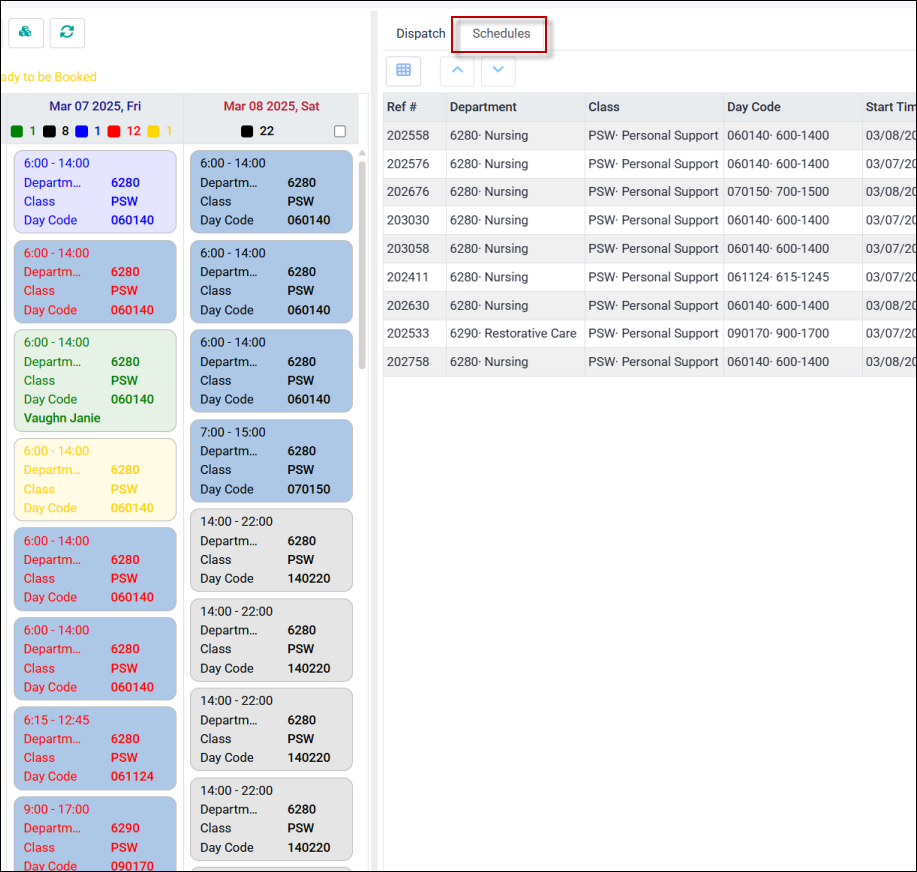Click the up chevron button
Image resolution: width=917 pixels, height=872 pixels.
457,71
